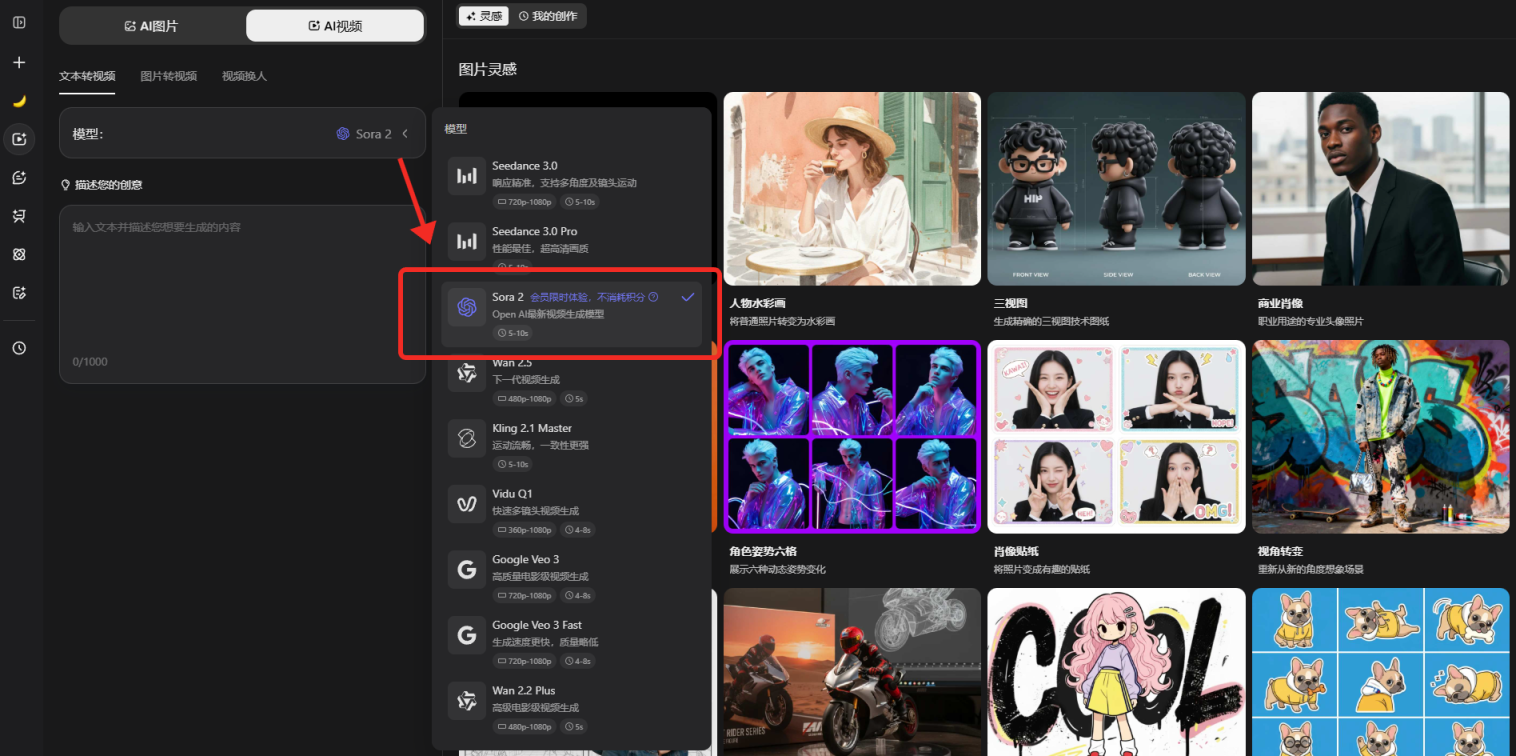Screen dimensions: 1516x756
Task: Choose the Vidu Q1 model icon
Action: (466, 504)
